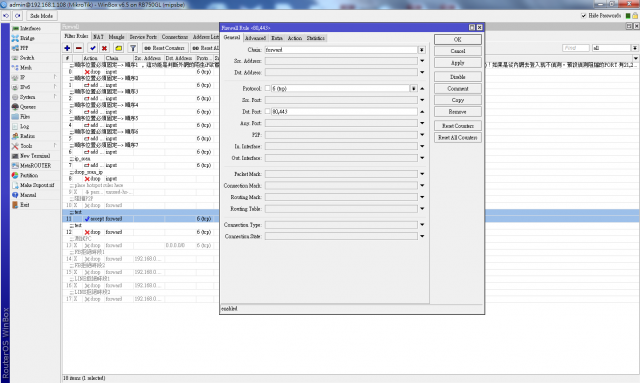Expand the Tools submenu in sidebar

[x=55, y=146]
